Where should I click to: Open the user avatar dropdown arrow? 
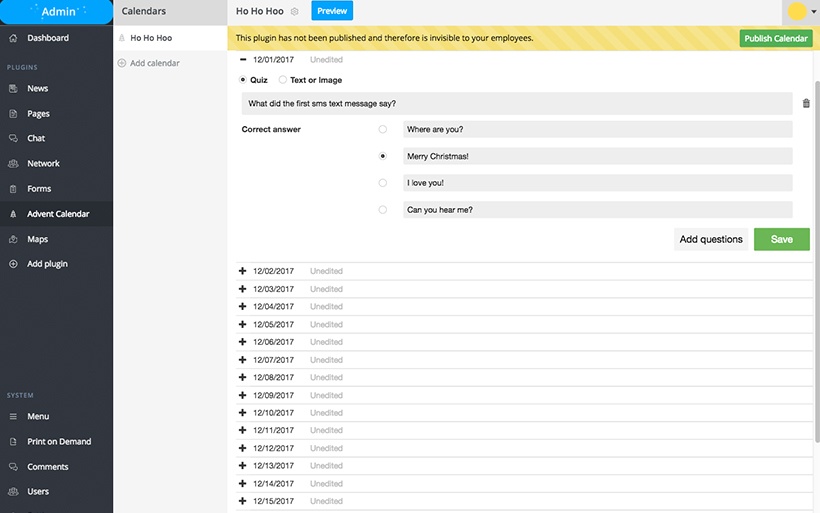813,12
